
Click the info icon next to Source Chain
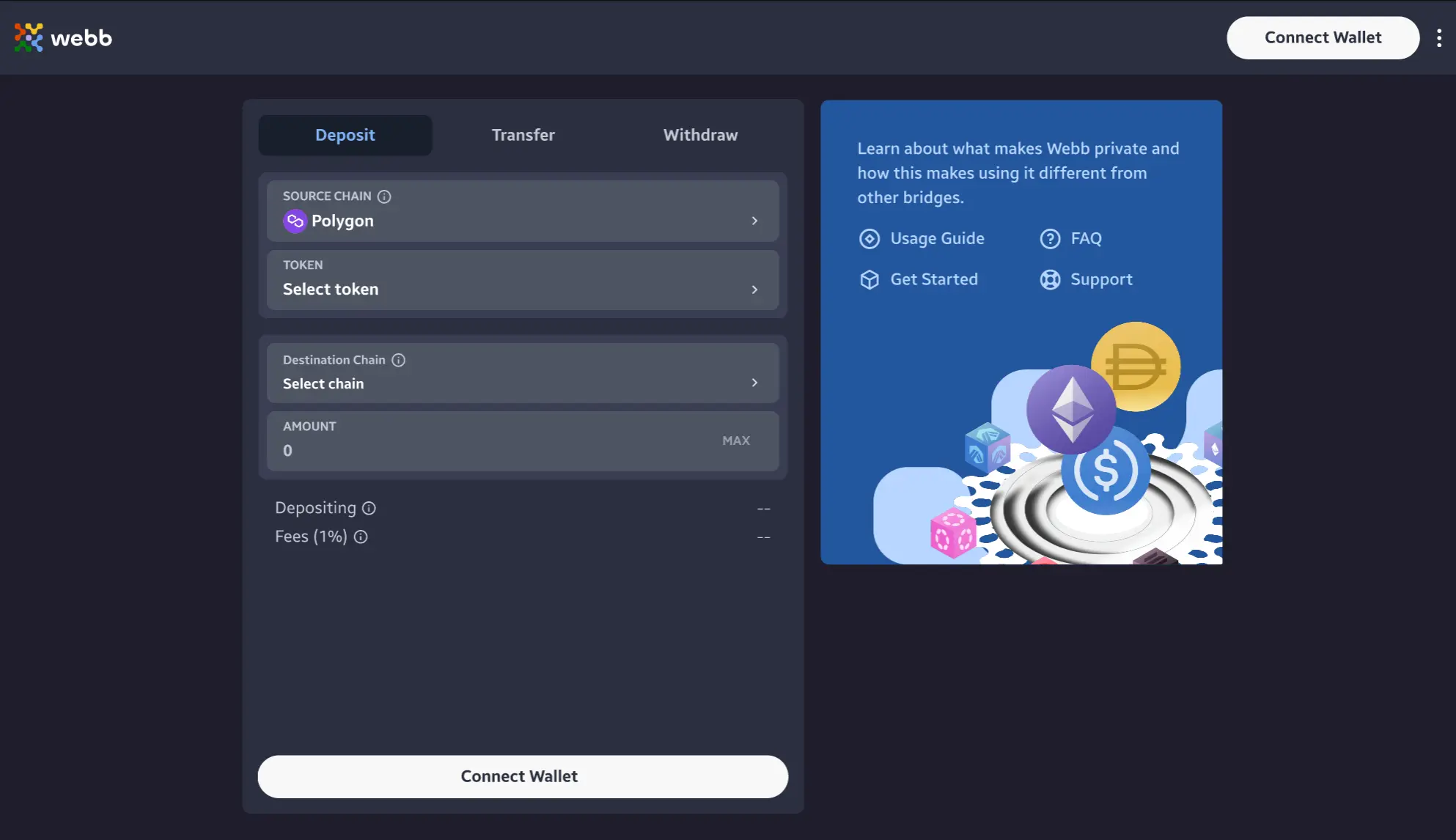tap(384, 197)
